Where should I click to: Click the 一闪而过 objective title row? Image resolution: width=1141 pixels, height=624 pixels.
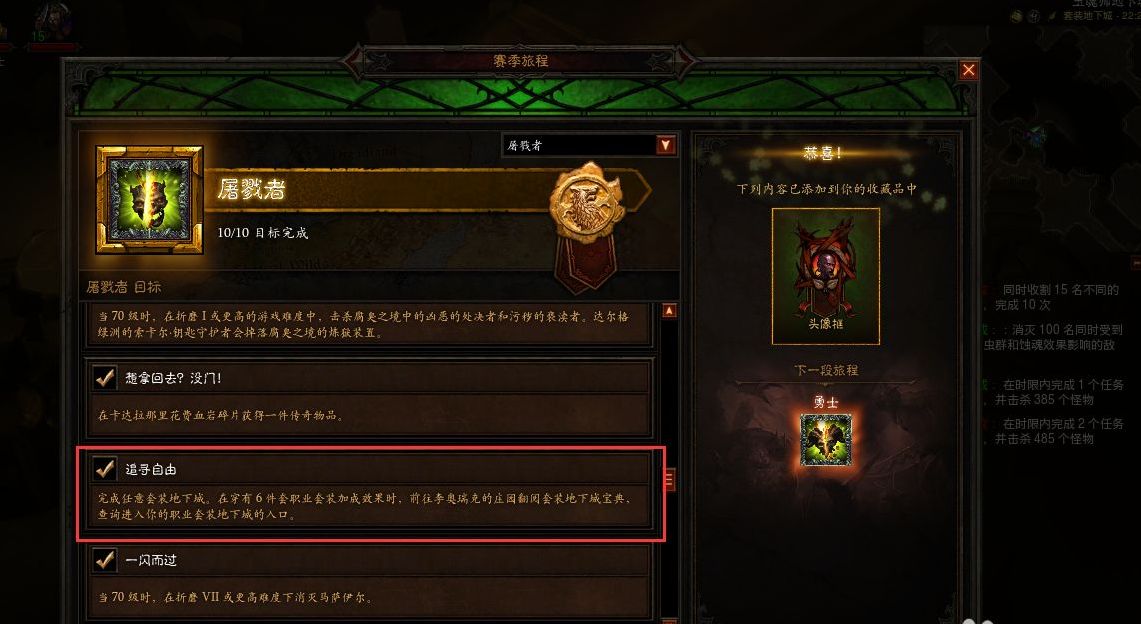[x=370, y=559]
